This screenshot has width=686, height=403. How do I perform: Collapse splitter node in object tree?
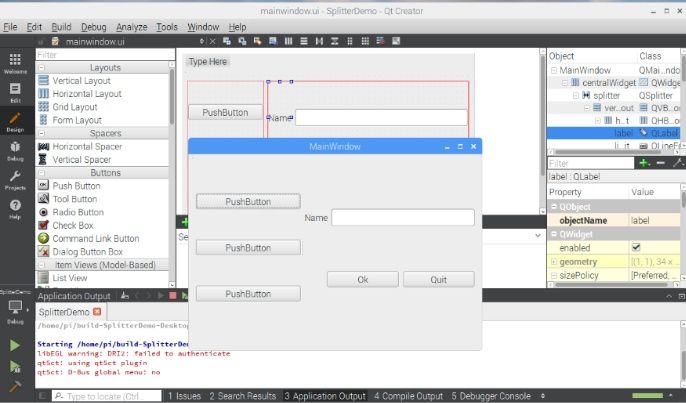point(576,95)
